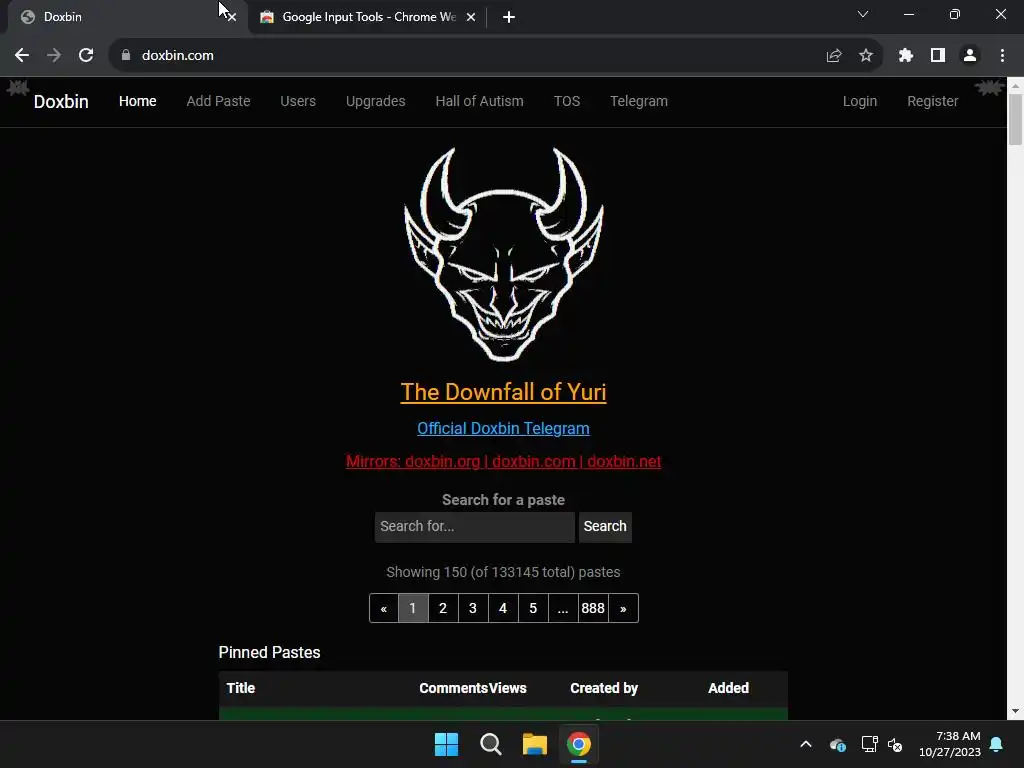1024x768 pixels.
Task: Click the Created by column header
Action: pos(604,688)
